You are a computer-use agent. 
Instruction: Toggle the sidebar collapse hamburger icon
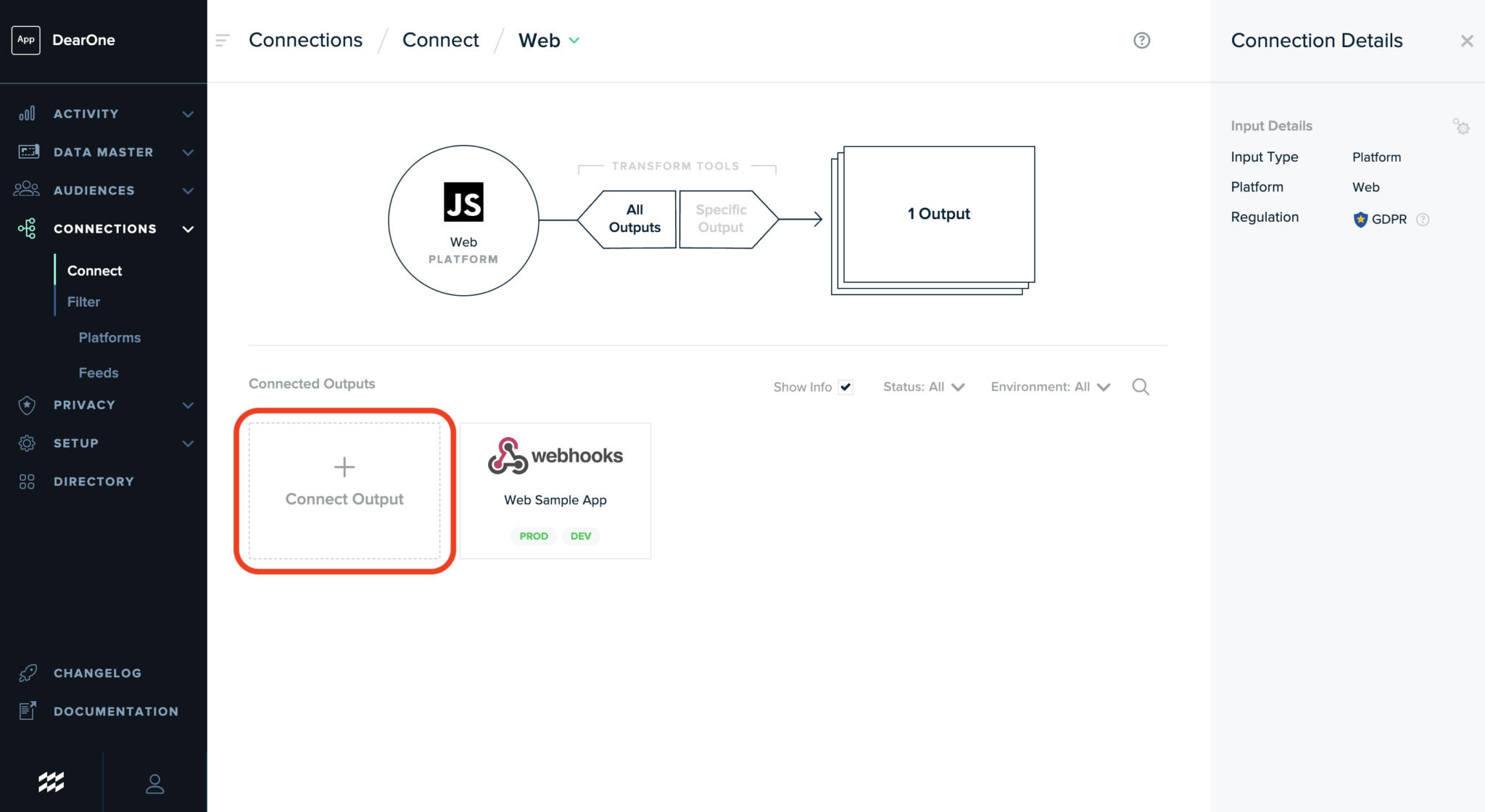[x=223, y=41]
